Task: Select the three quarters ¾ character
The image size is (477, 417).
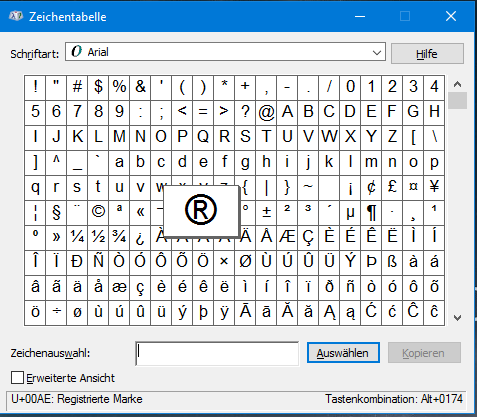Action: tap(119, 238)
